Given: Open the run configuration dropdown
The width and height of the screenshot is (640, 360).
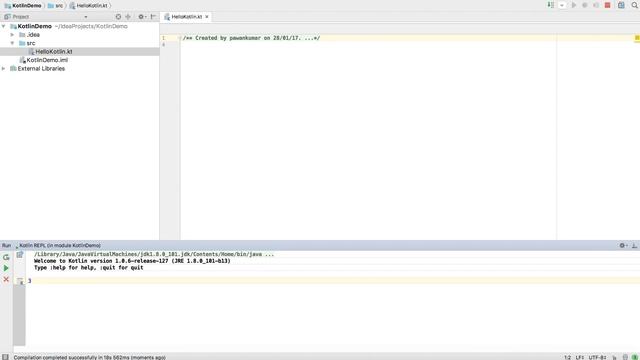Looking at the screenshot, I should [x=562, y=5].
